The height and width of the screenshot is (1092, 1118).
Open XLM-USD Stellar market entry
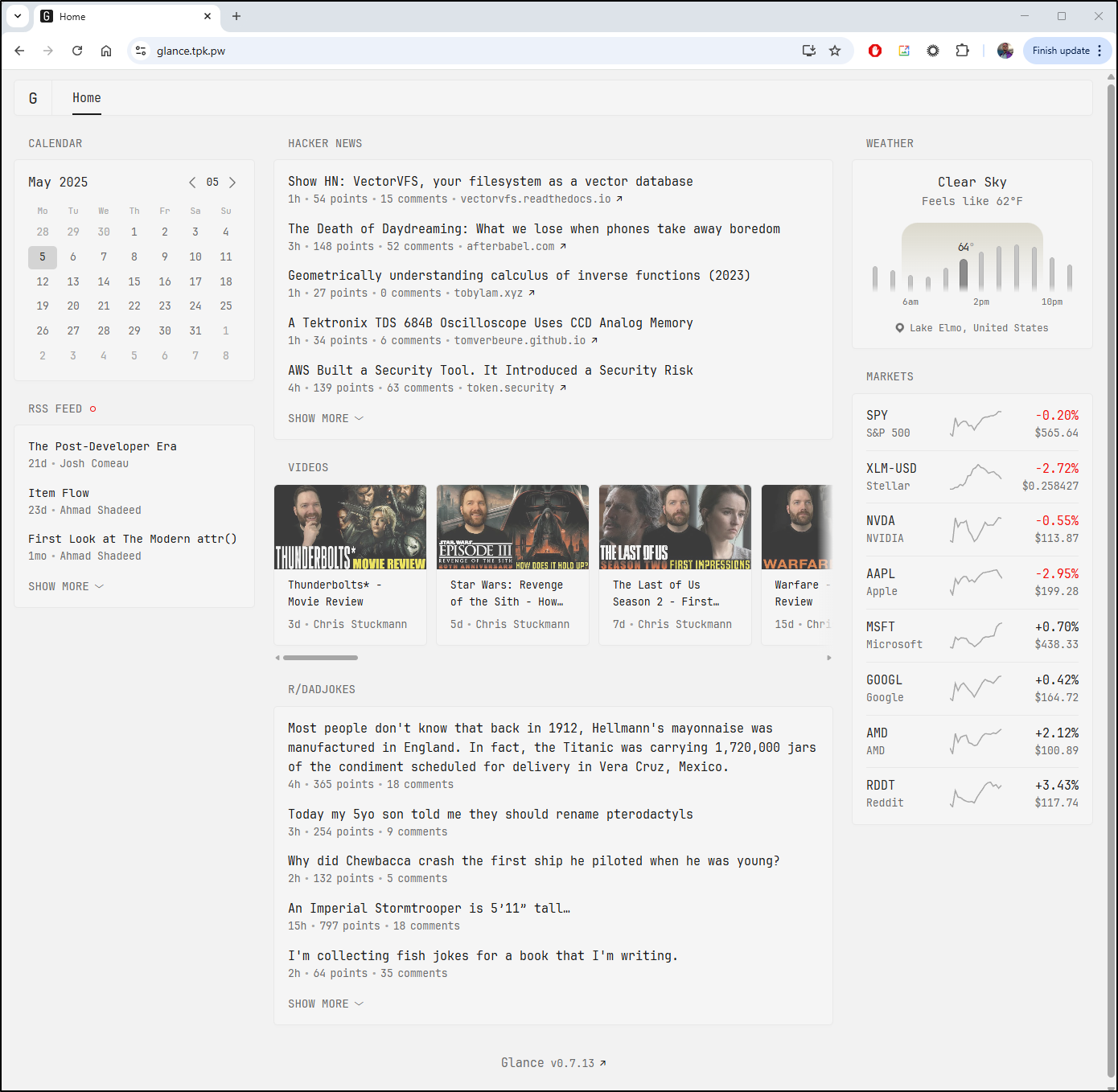click(972, 477)
